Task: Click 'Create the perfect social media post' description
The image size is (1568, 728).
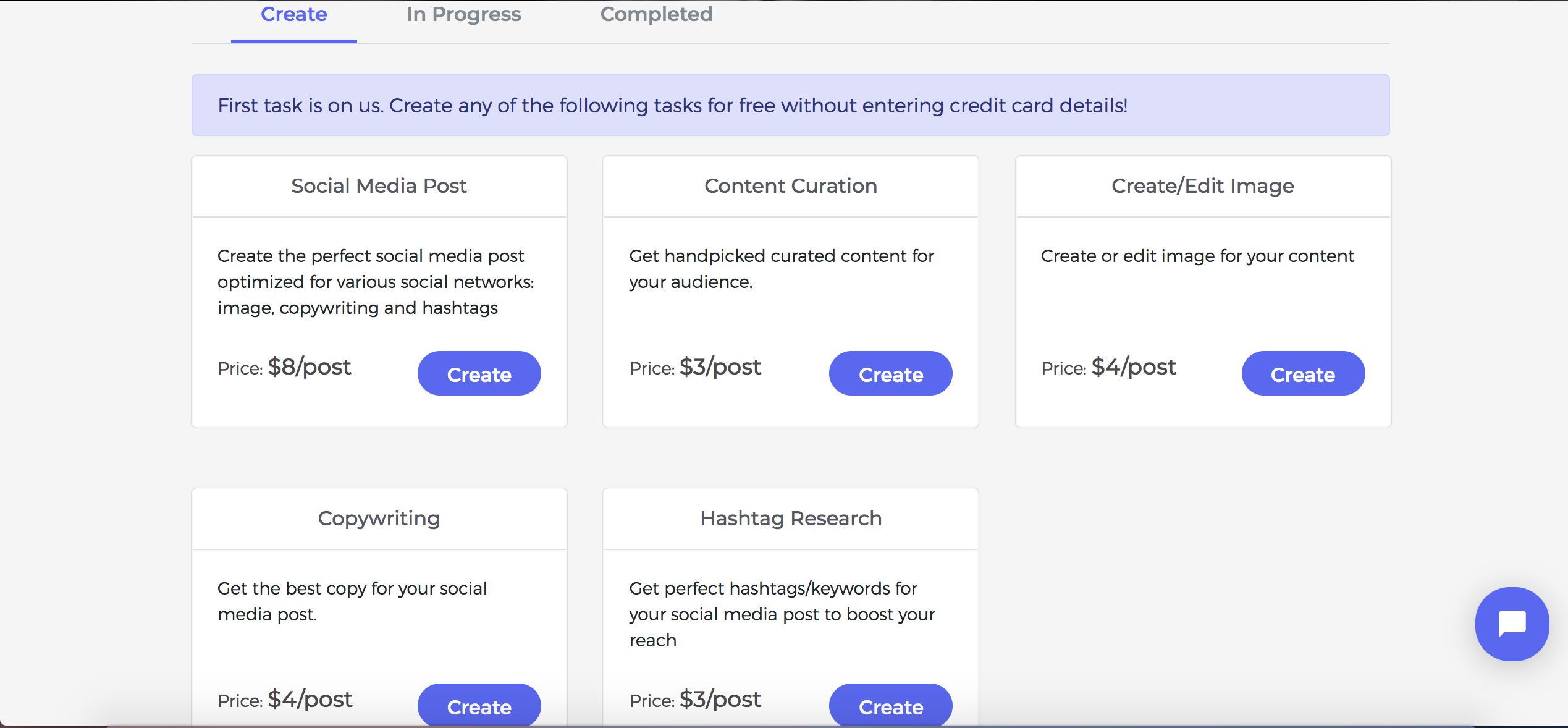Action: (376, 282)
